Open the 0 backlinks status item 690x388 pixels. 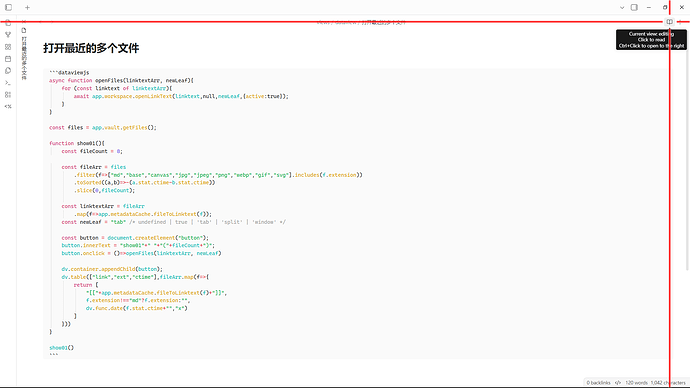[598, 383]
